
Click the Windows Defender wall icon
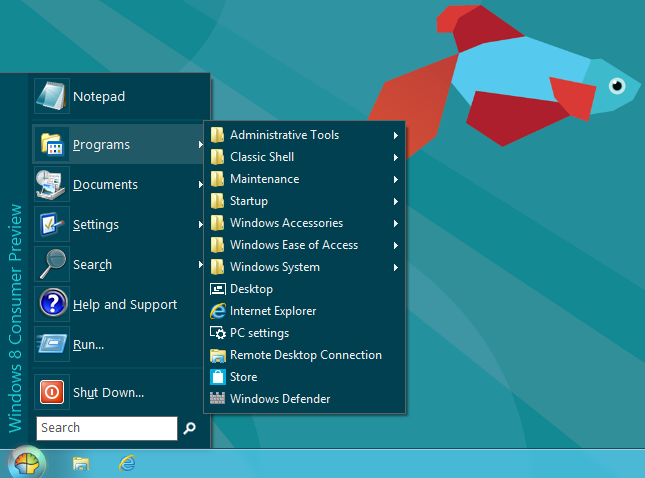[x=217, y=398]
